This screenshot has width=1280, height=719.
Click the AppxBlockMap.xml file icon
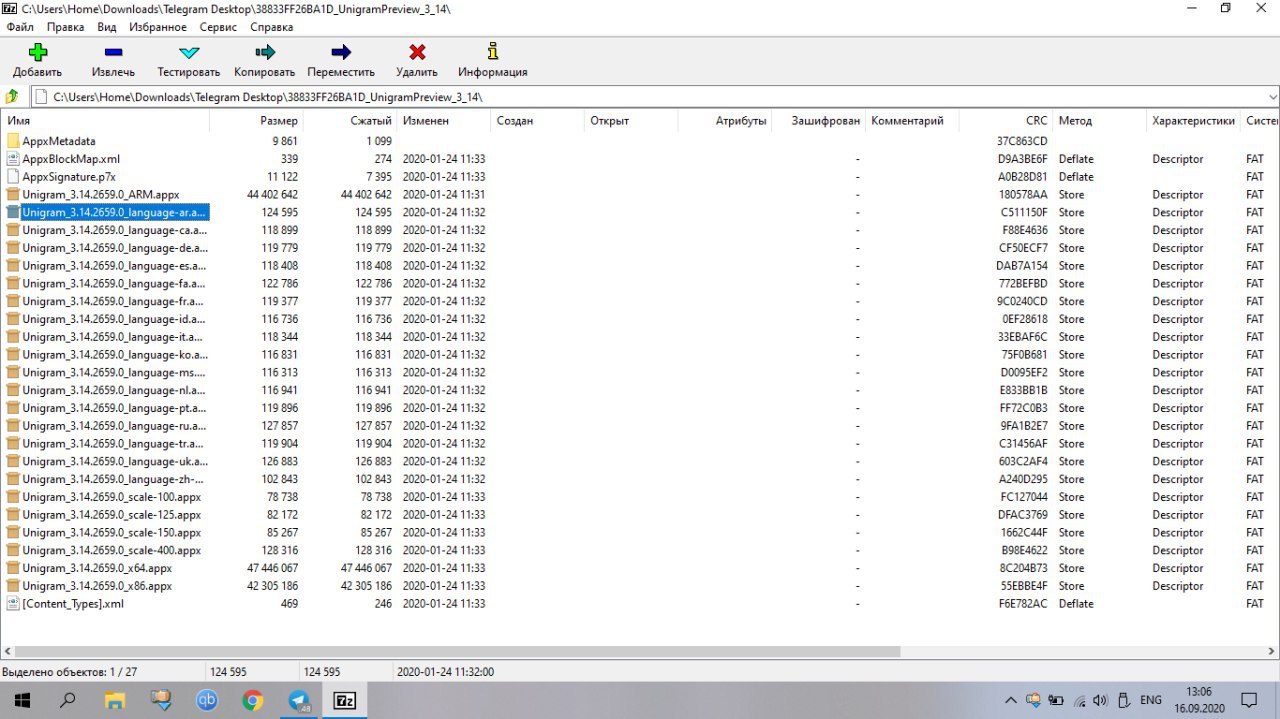13,159
